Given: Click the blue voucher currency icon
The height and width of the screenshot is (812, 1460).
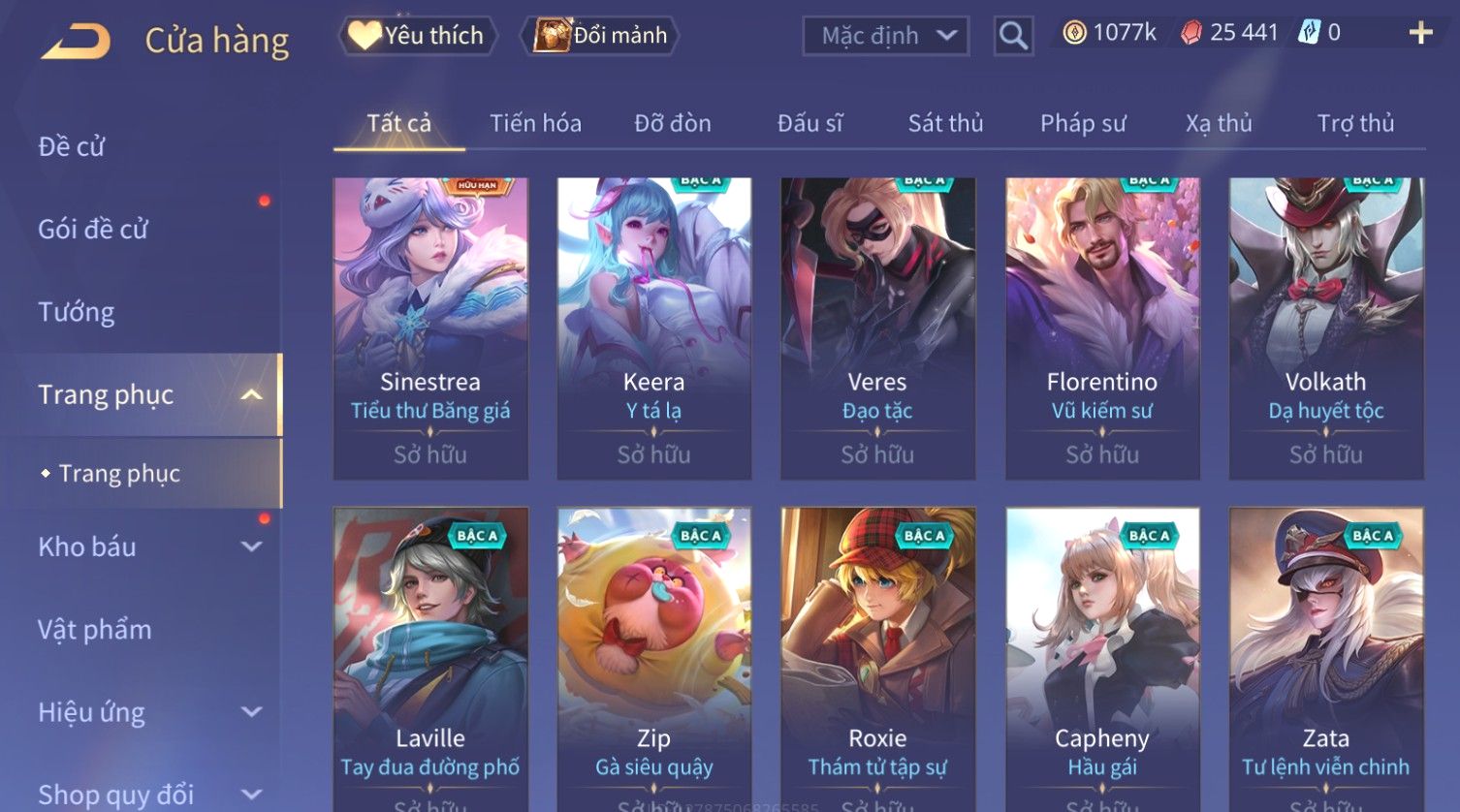Looking at the screenshot, I should [1309, 33].
